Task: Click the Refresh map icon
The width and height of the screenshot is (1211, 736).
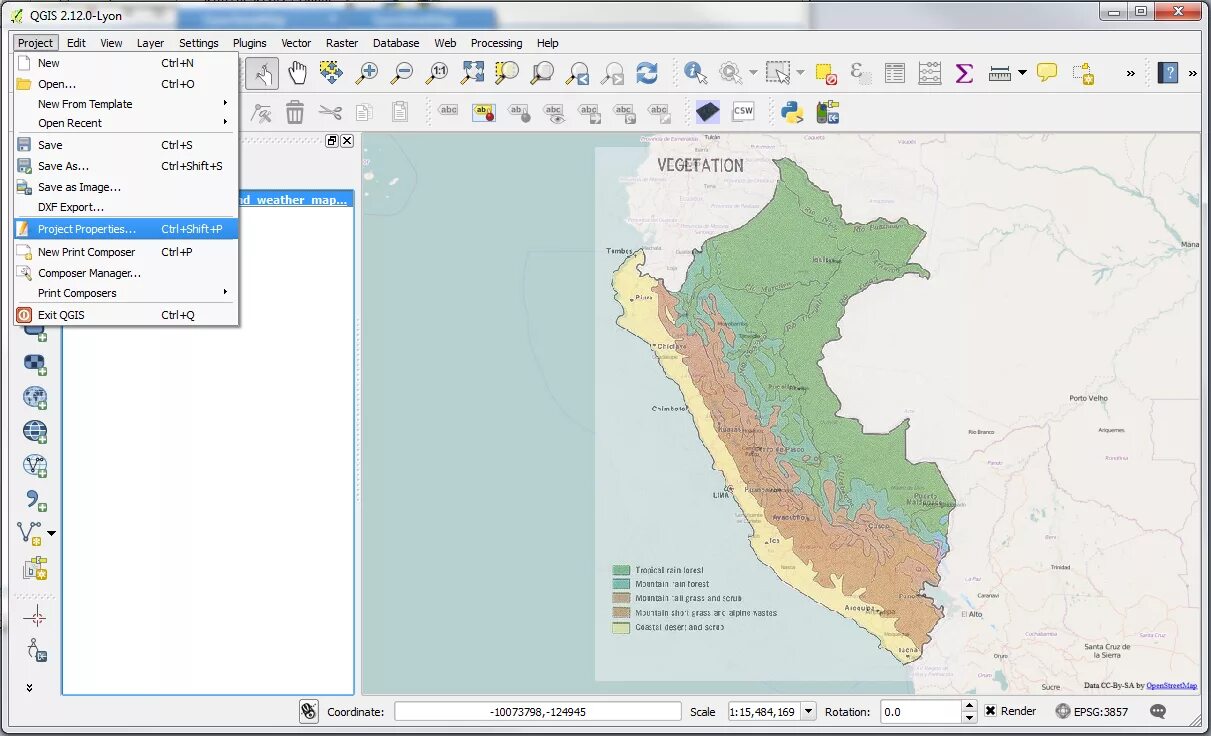Action: [x=647, y=72]
